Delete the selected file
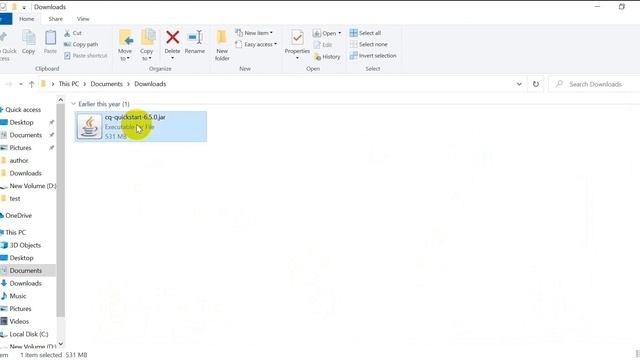This screenshot has width=640, height=360. point(172,41)
